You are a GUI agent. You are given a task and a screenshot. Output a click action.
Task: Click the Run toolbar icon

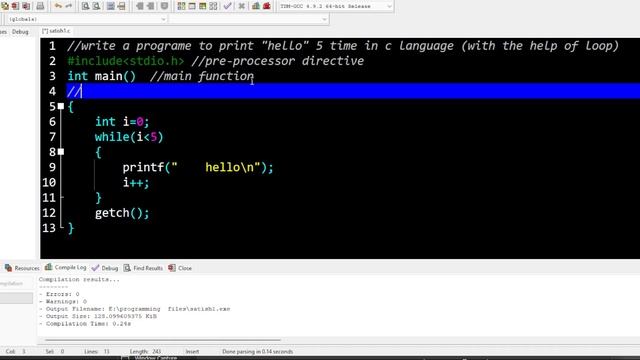coord(192,6)
